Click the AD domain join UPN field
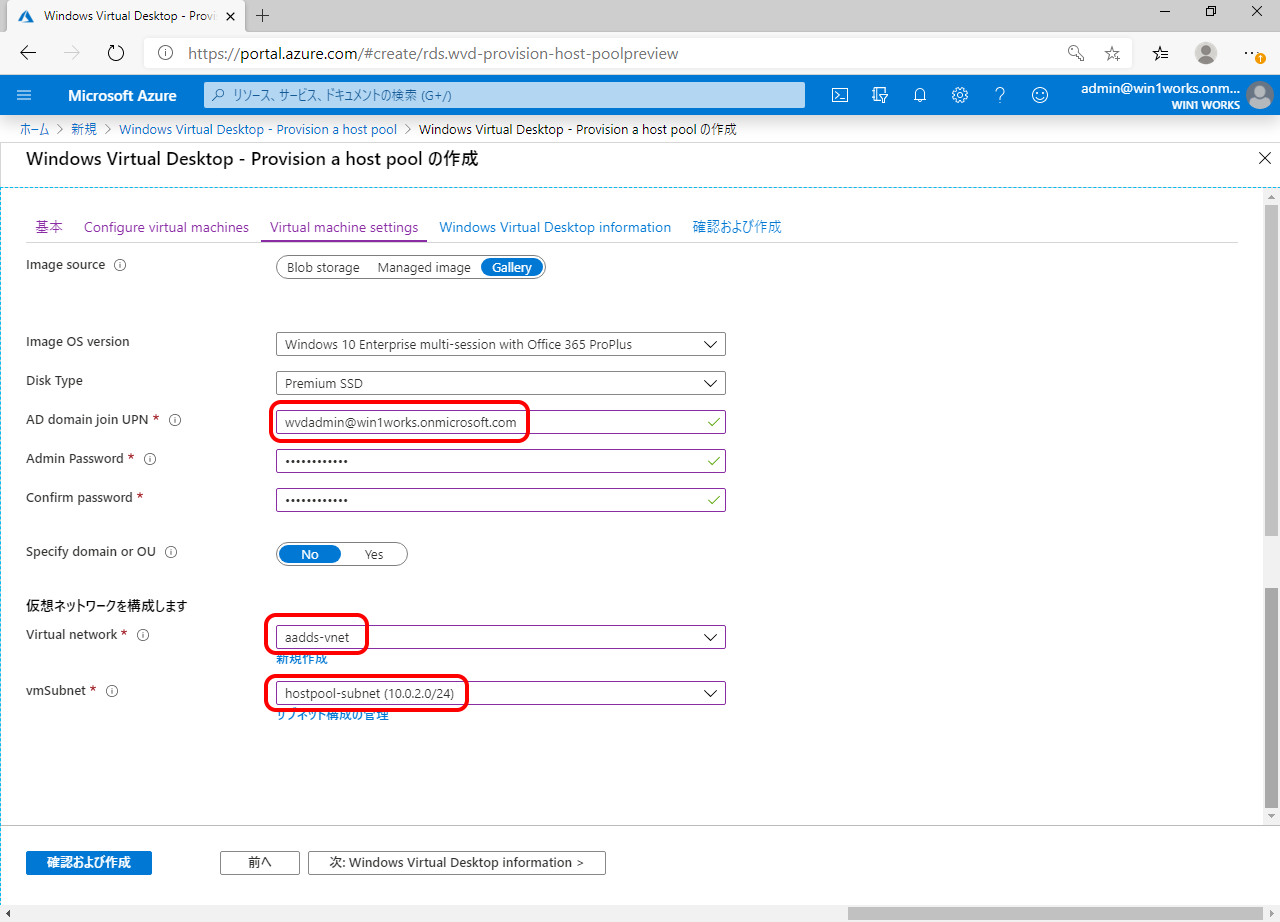The image size is (1280, 922). click(501, 422)
